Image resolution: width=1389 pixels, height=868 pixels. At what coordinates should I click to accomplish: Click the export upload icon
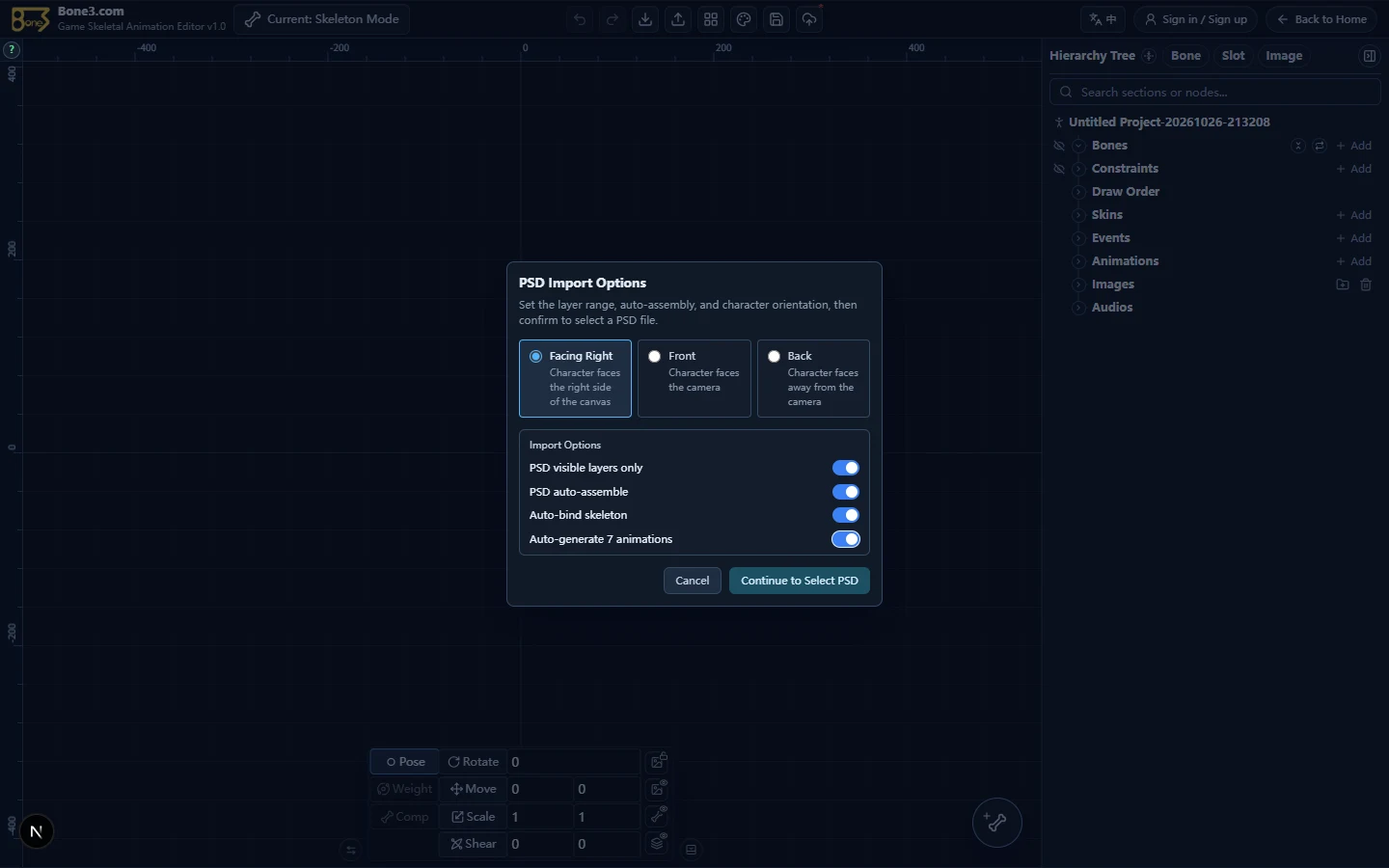678,19
